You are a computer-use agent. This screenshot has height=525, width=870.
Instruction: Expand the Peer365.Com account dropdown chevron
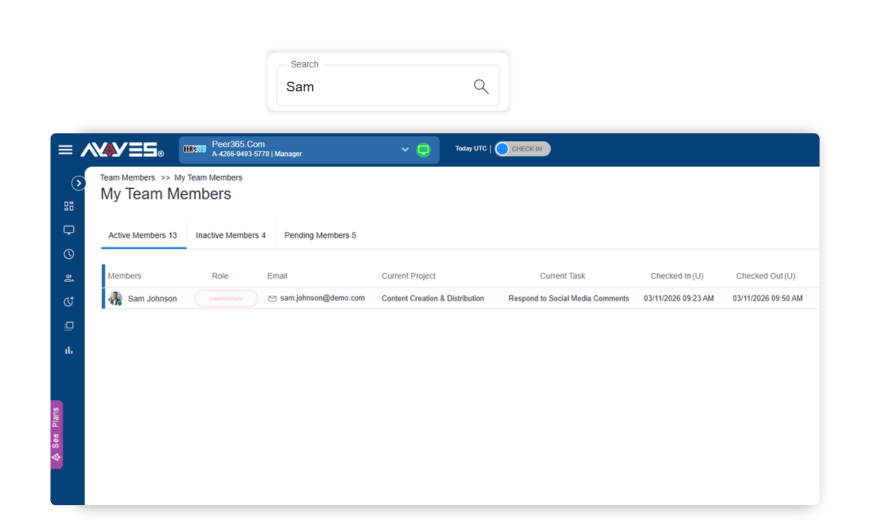(x=405, y=150)
